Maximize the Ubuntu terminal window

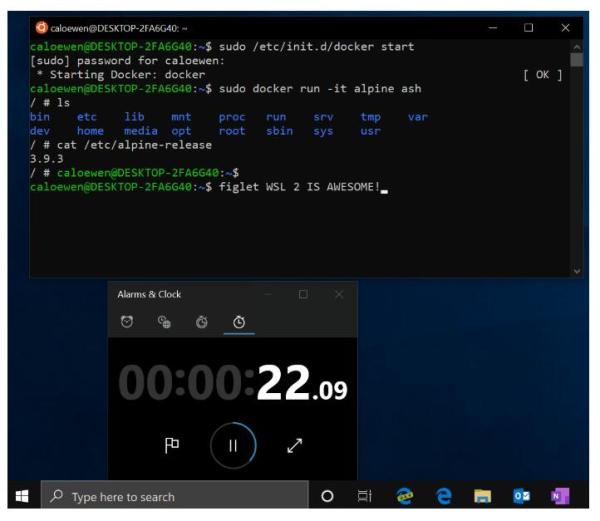(x=528, y=28)
